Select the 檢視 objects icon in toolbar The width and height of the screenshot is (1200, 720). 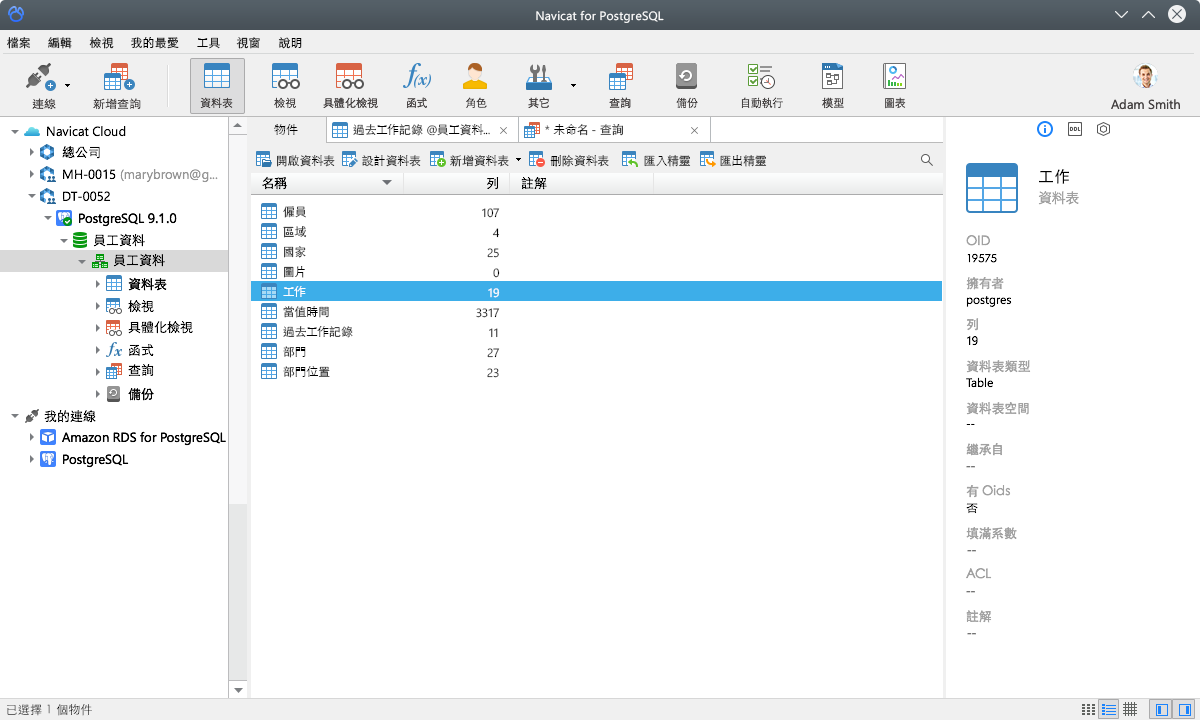pyautogui.click(x=284, y=84)
